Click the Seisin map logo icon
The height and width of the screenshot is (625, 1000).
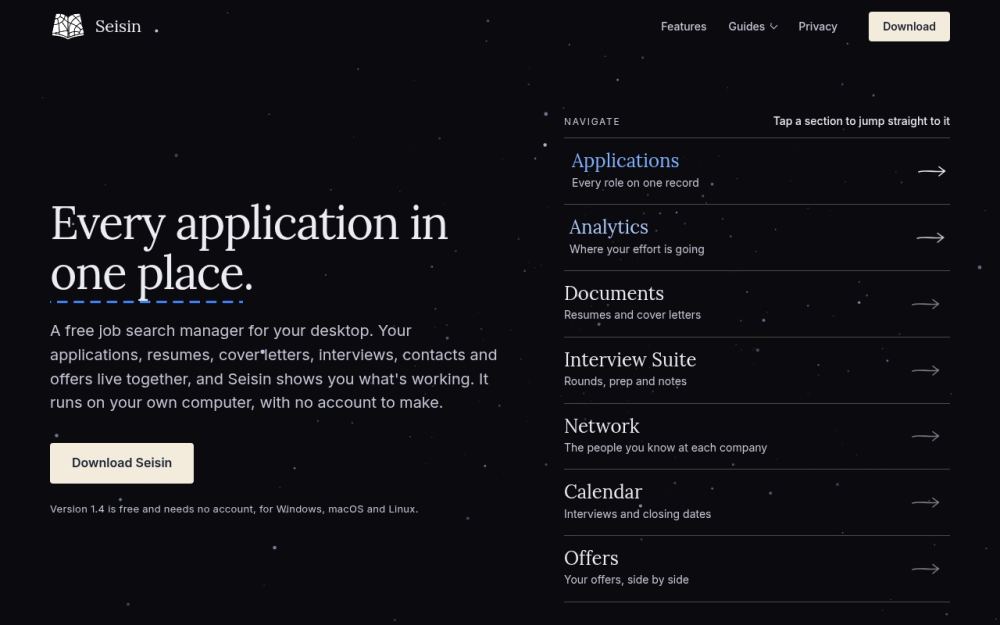coord(68,26)
